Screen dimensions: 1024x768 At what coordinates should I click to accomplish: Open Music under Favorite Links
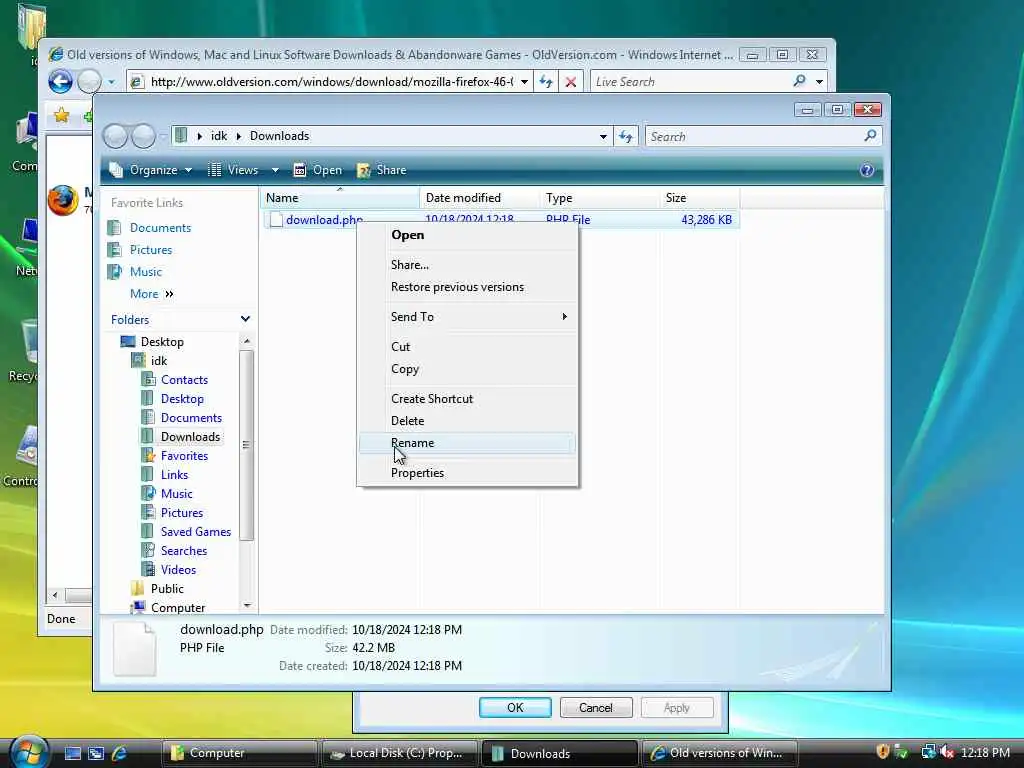146,272
